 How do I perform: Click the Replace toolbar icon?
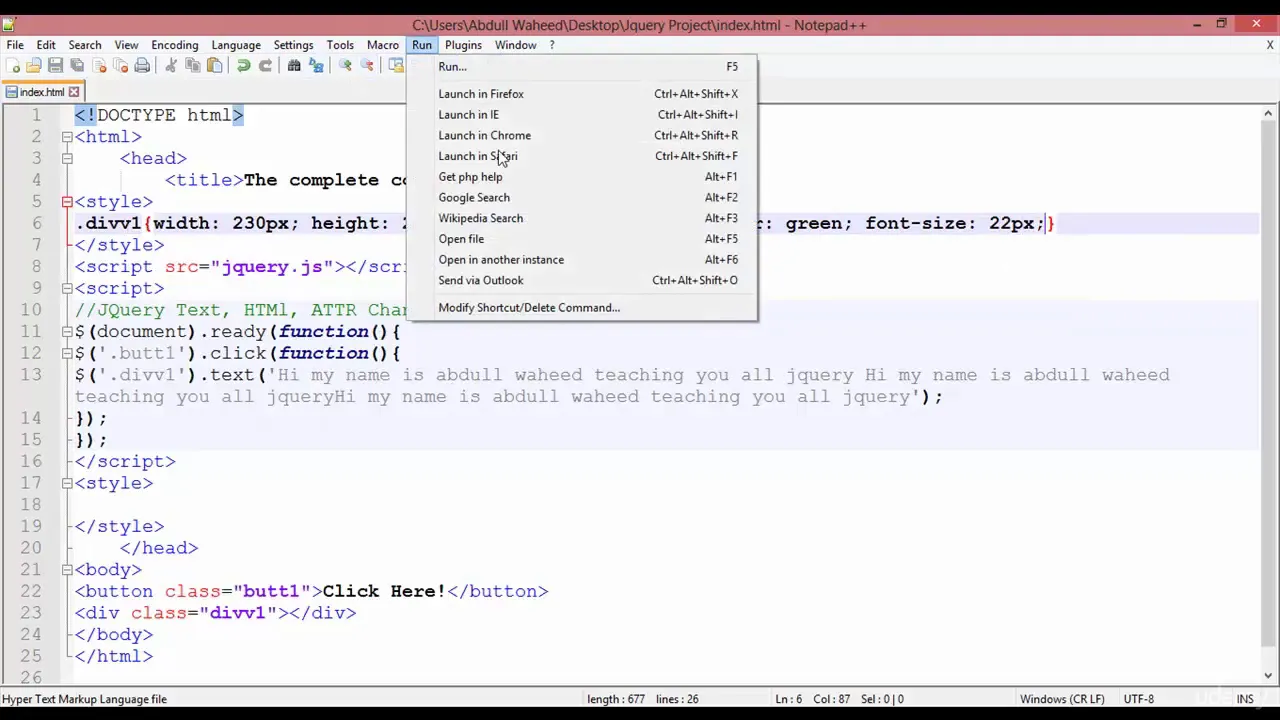tap(316, 66)
